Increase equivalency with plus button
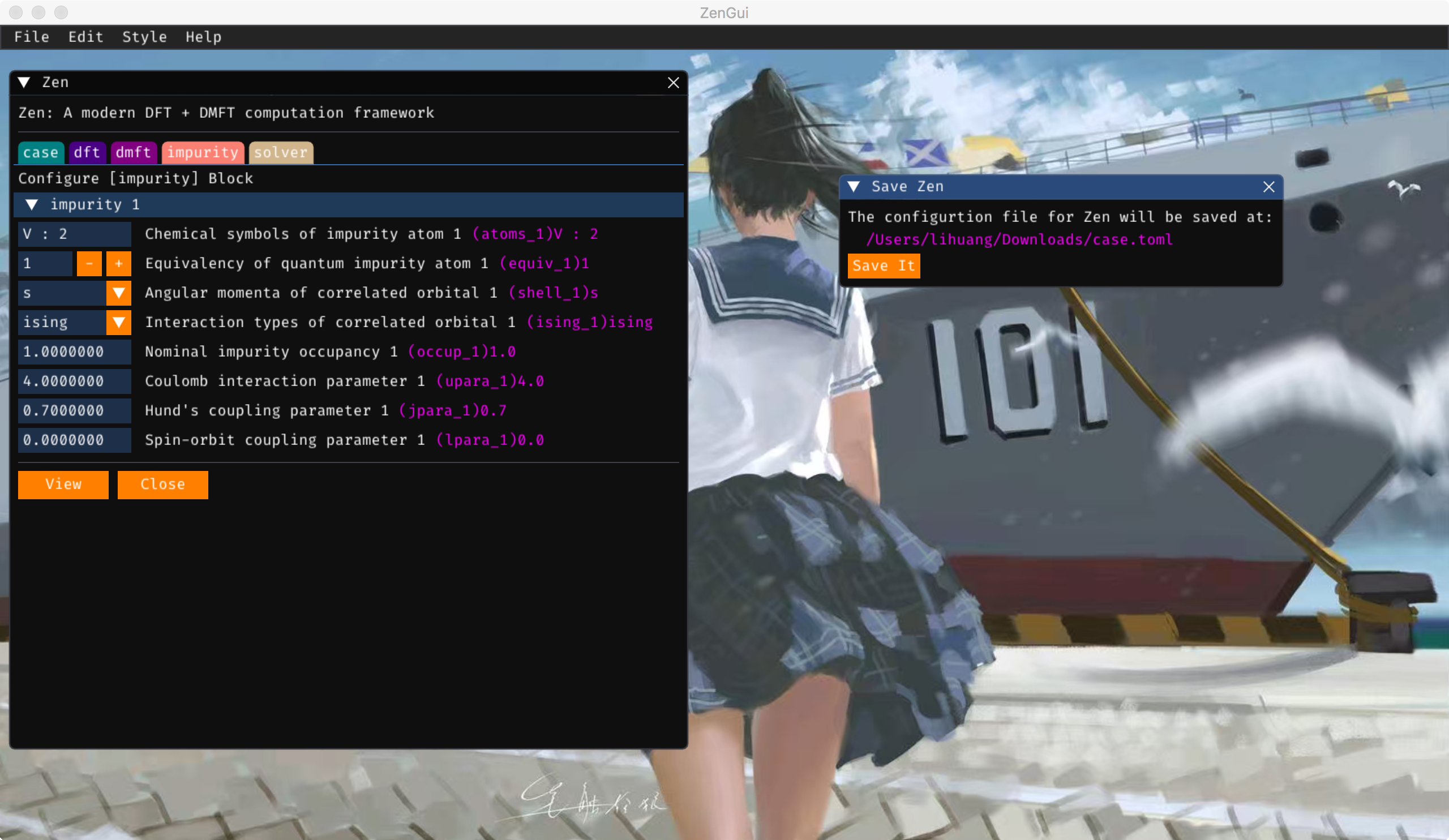1449x840 pixels. coord(119,263)
